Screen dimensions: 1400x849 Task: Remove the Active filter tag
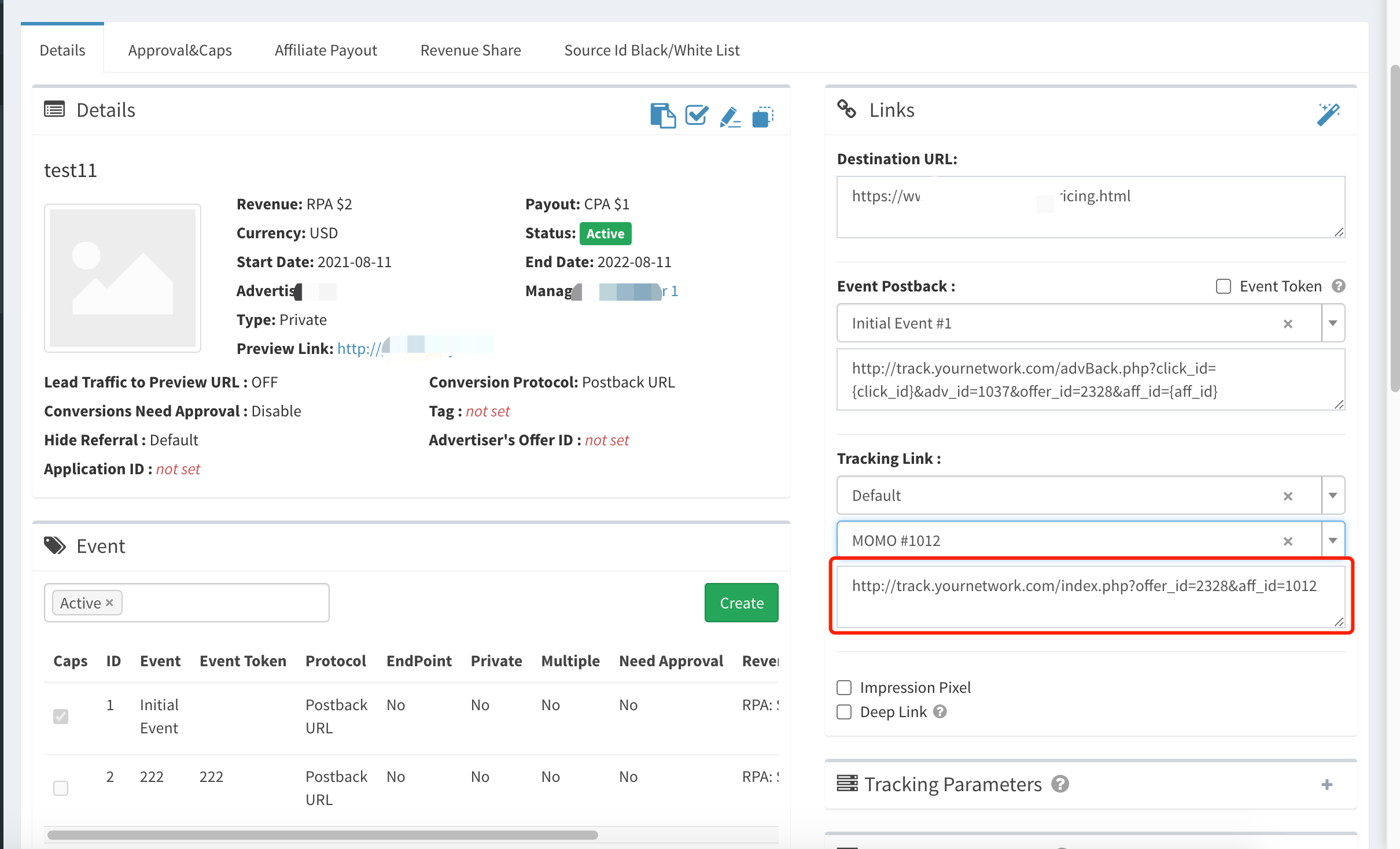pos(109,603)
